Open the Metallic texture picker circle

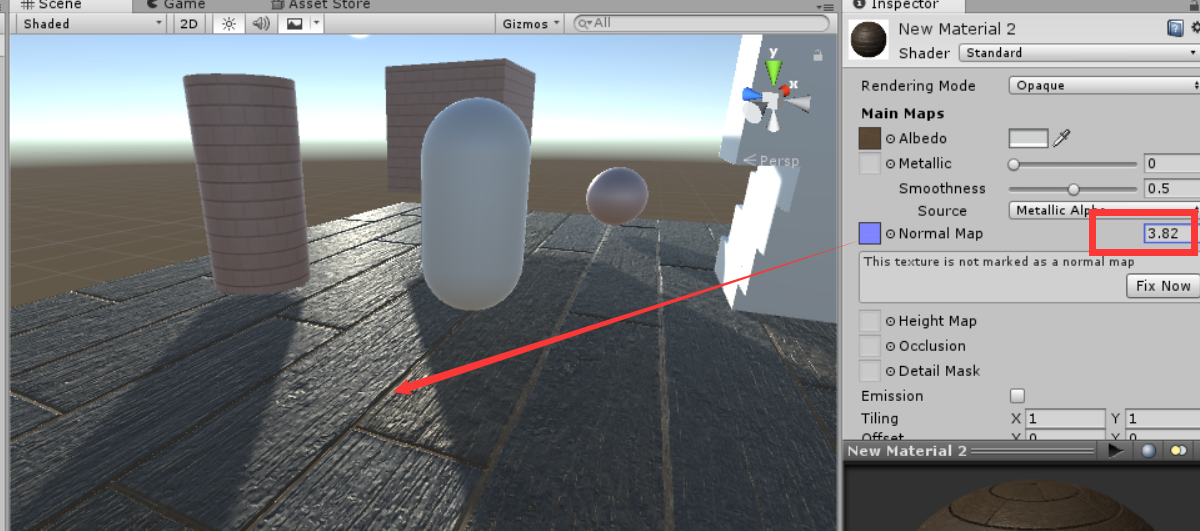pyautogui.click(x=890, y=164)
